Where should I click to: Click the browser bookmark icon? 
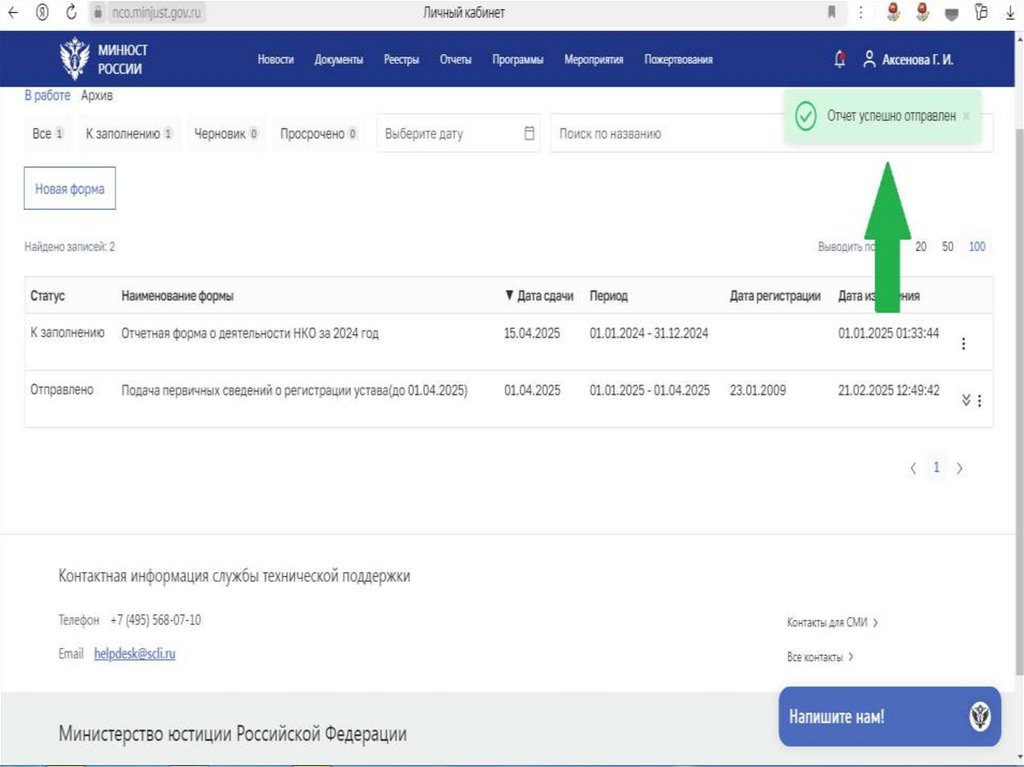tap(831, 12)
